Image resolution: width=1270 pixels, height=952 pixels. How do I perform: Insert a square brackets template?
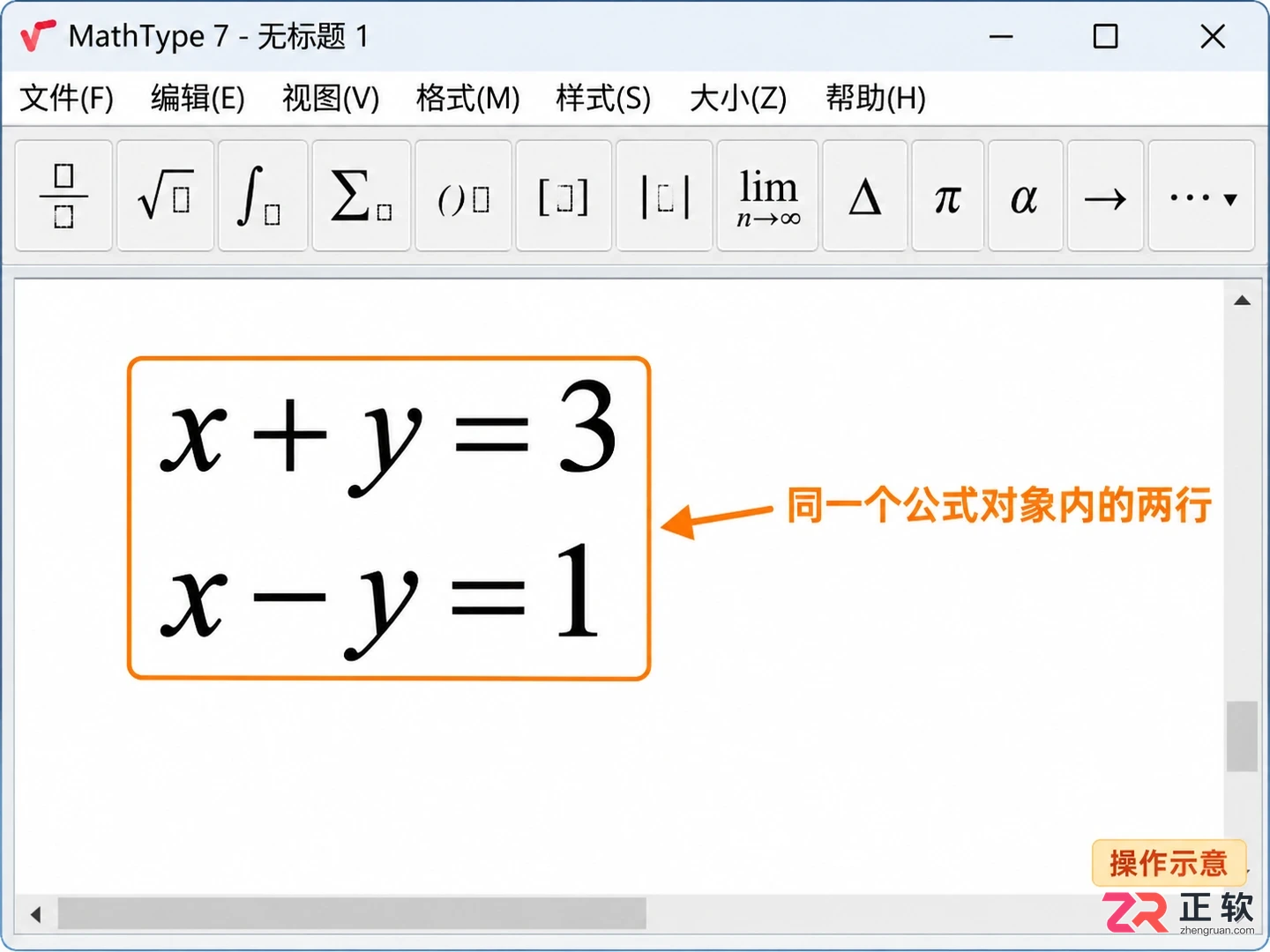[564, 196]
